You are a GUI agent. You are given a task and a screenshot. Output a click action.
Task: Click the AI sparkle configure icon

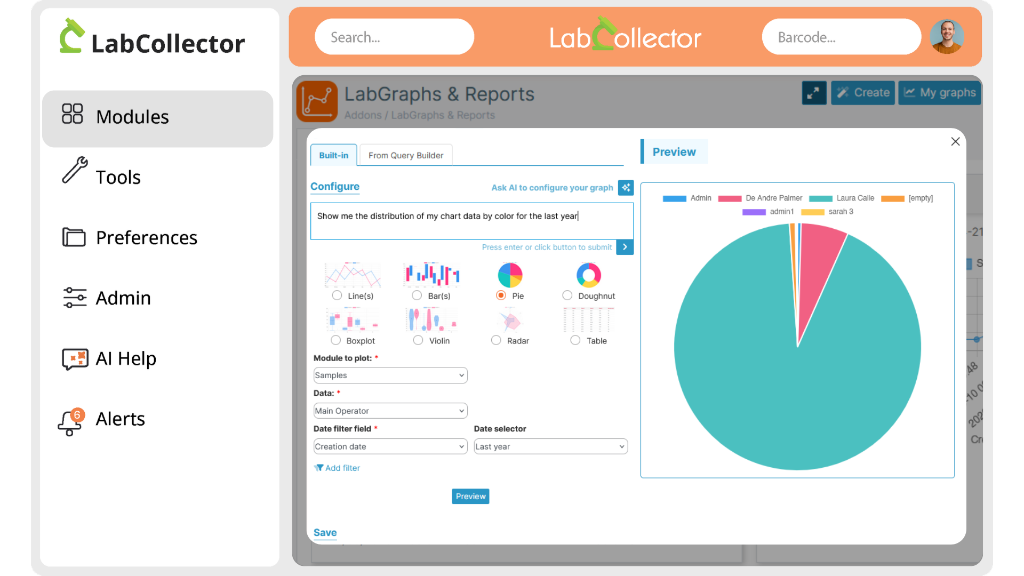(626, 187)
